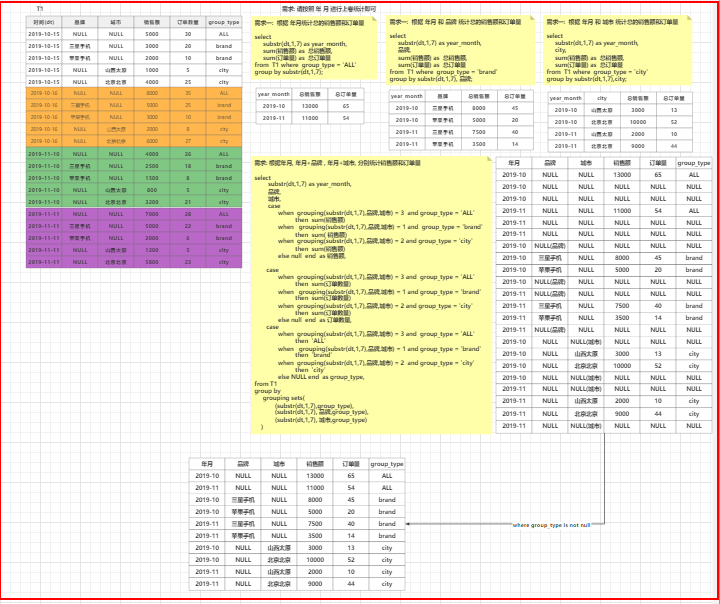Click the T1 table name label

pos(40,9)
